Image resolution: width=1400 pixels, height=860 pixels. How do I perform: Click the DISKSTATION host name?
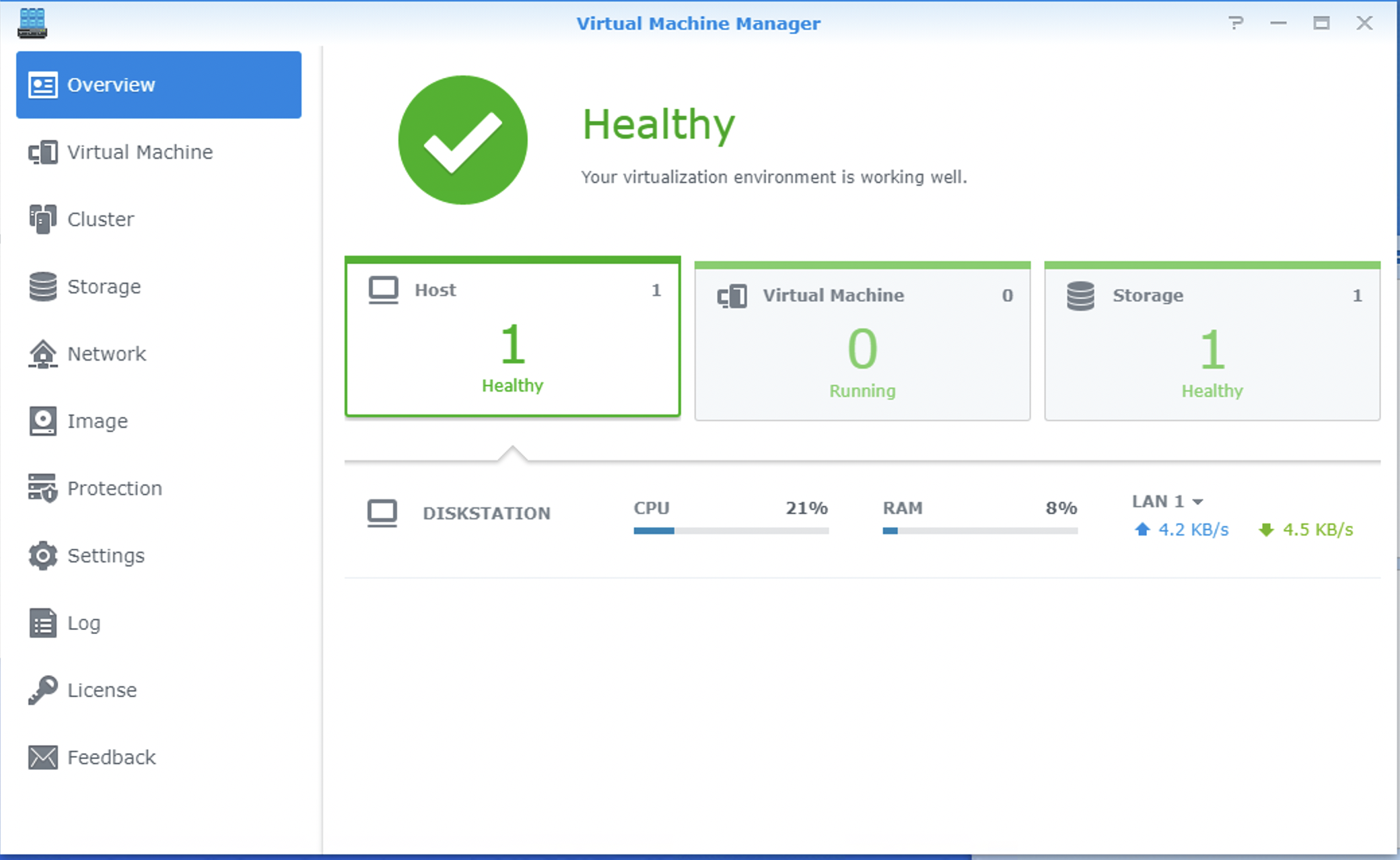(x=487, y=513)
